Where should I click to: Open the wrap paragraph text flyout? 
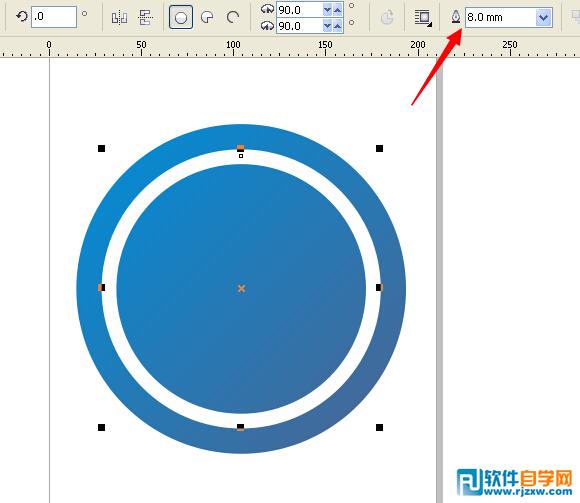[423, 17]
